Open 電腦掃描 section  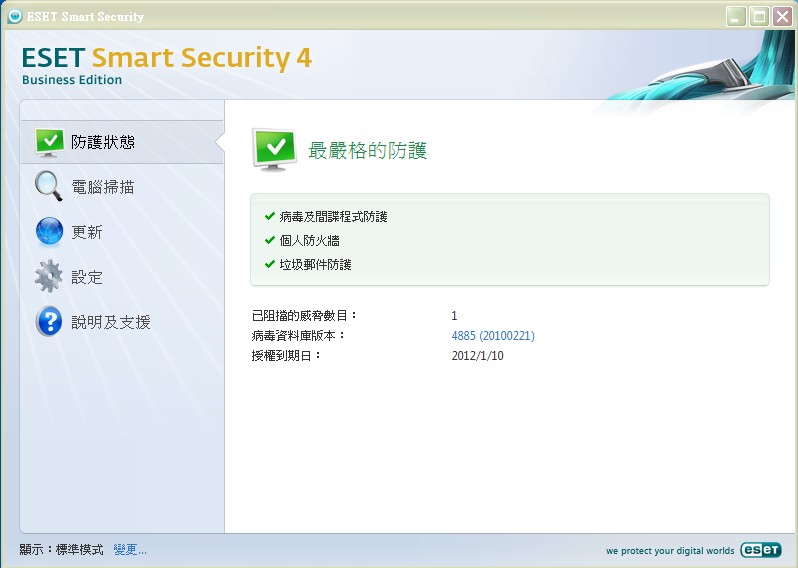coord(103,187)
